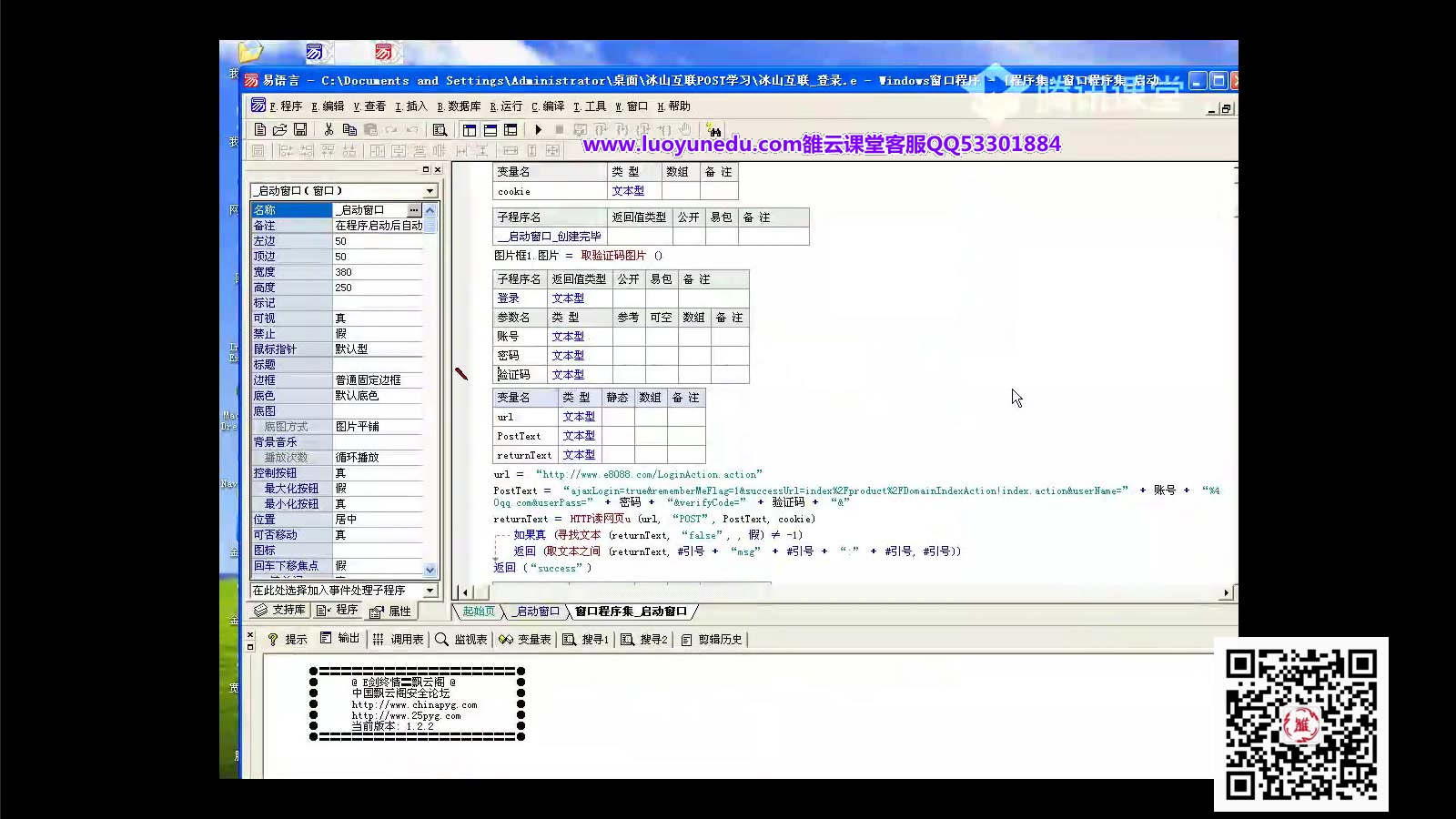
Task: Open the 监视表 tab
Action: pos(461,640)
